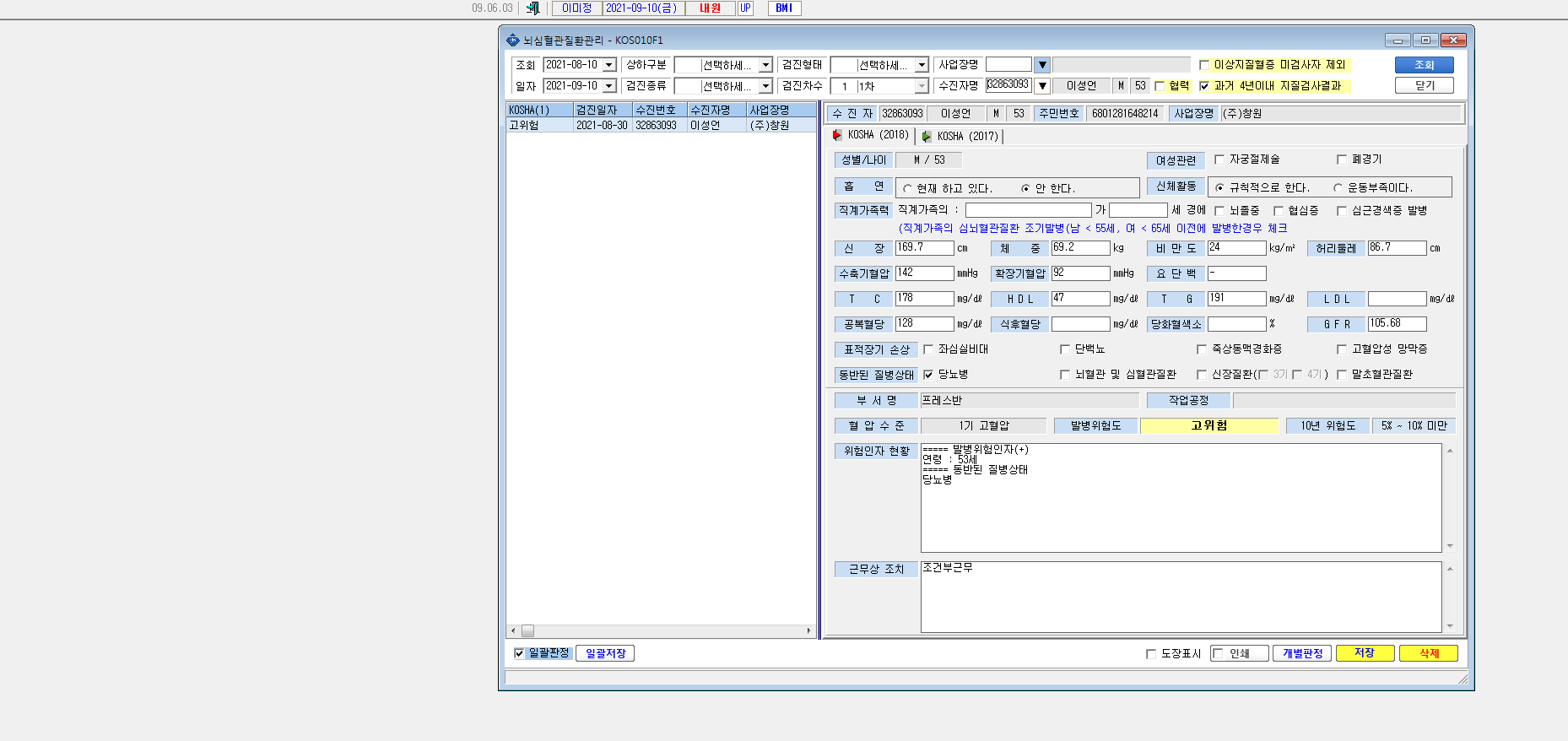Click the horizontal scrollbar under patient list
Image resolution: width=1568 pixels, height=741 pixels.
pos(661,630)
